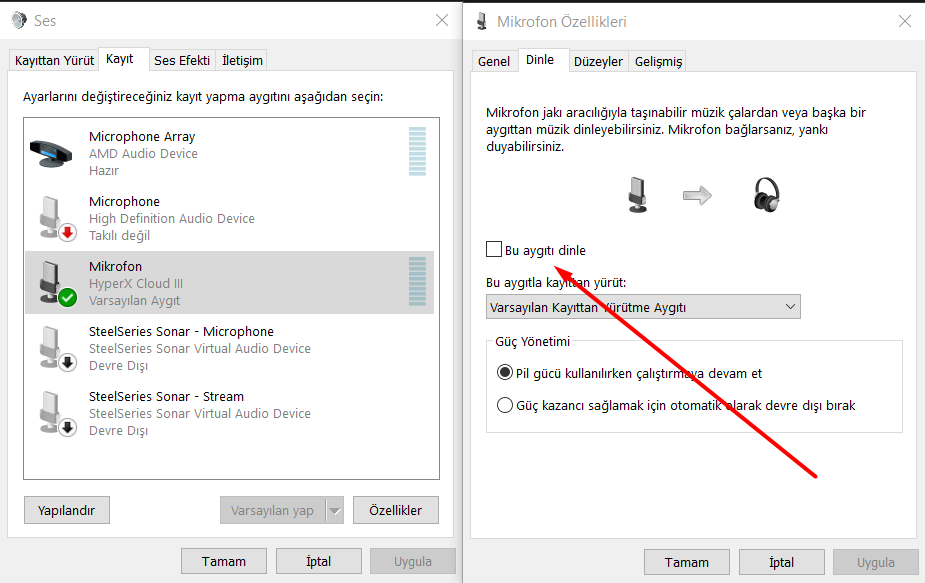Open the 'Varsayılan Kayıttan Yürütme Aygıtı' dropdown
Viewport: 925px width, 583px height.
click(643, 307)
